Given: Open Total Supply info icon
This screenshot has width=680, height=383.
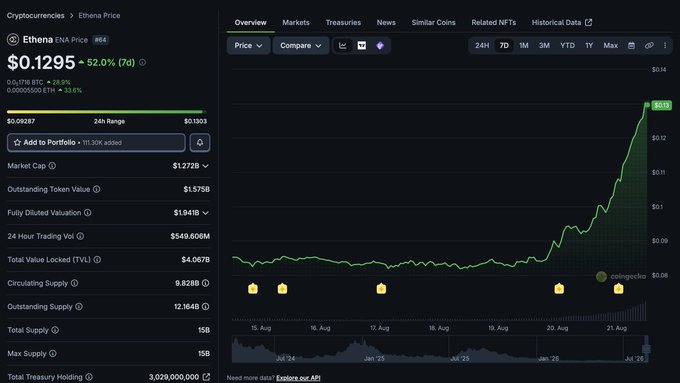Looking at the screenshot, I should [55, 330].
